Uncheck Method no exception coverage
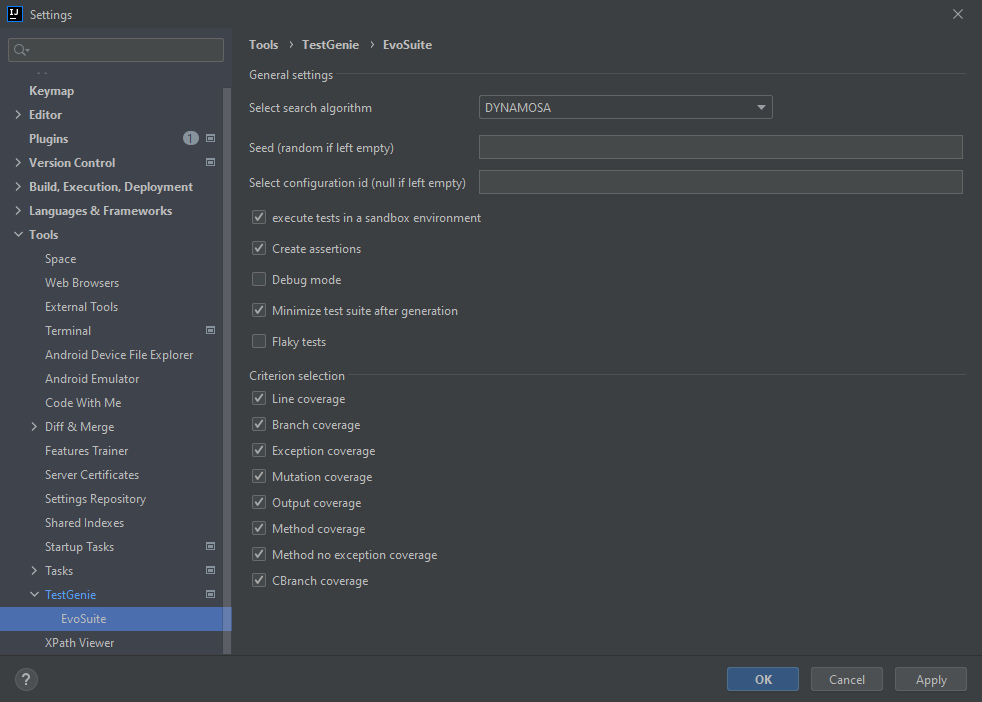The width and height of the screenshot is (982, 702). tap(259, 554)
